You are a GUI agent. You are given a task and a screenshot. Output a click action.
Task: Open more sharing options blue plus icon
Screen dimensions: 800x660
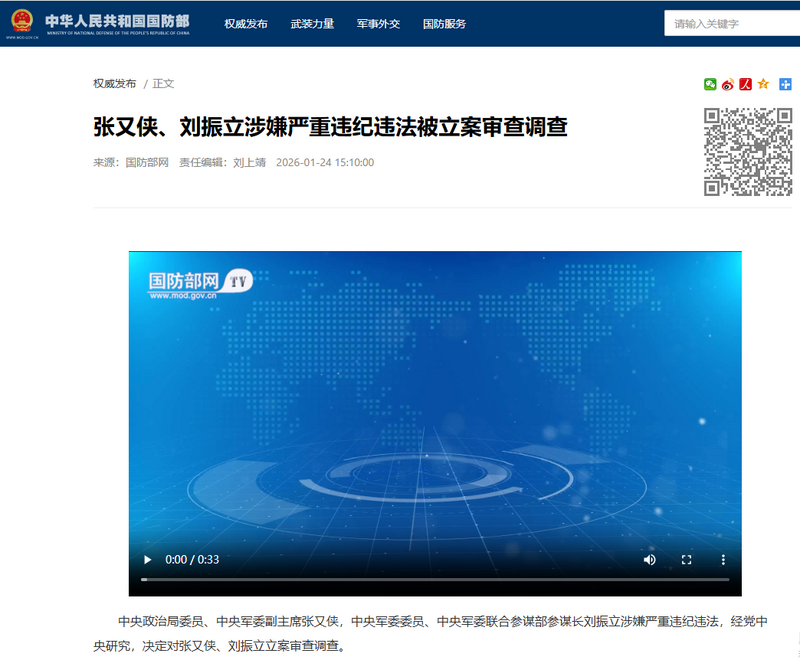tap(785, 84)
